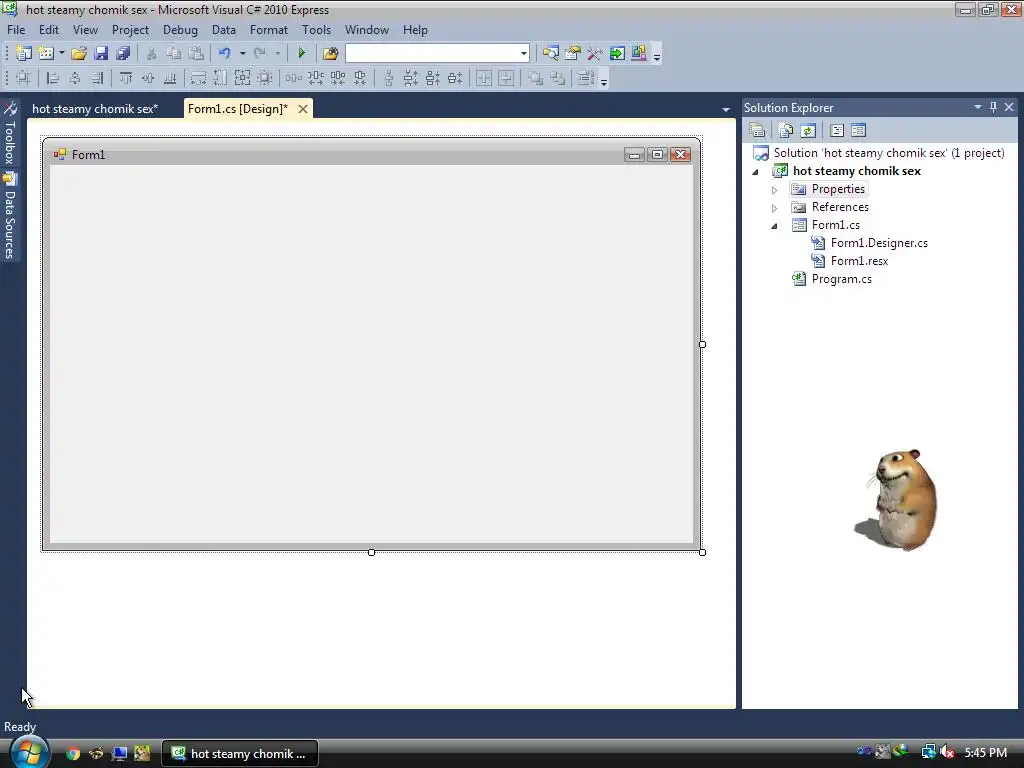This screenshot has width=1024, height=768.
Task: Select the Solution 'hot steamy chomik sex' root node
Action: click(879, 153)
